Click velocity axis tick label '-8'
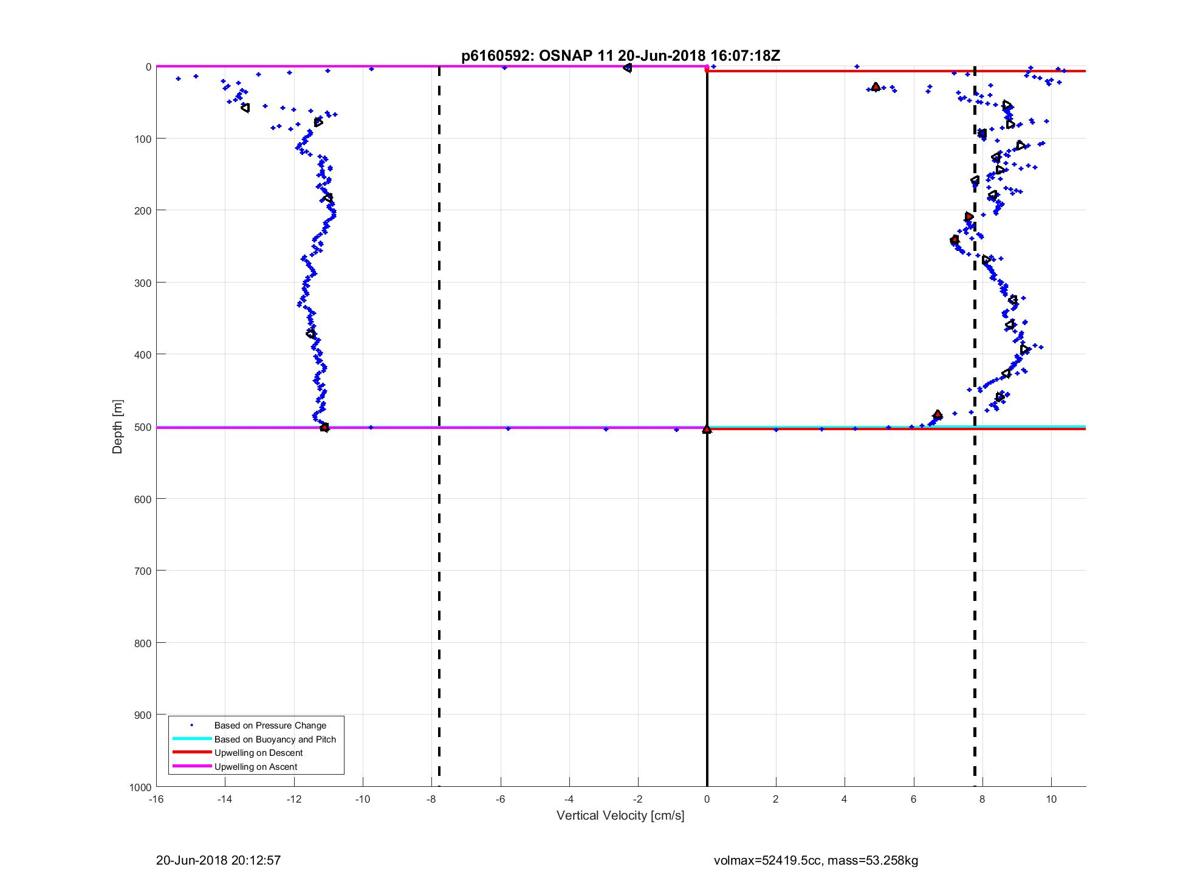 432,800
